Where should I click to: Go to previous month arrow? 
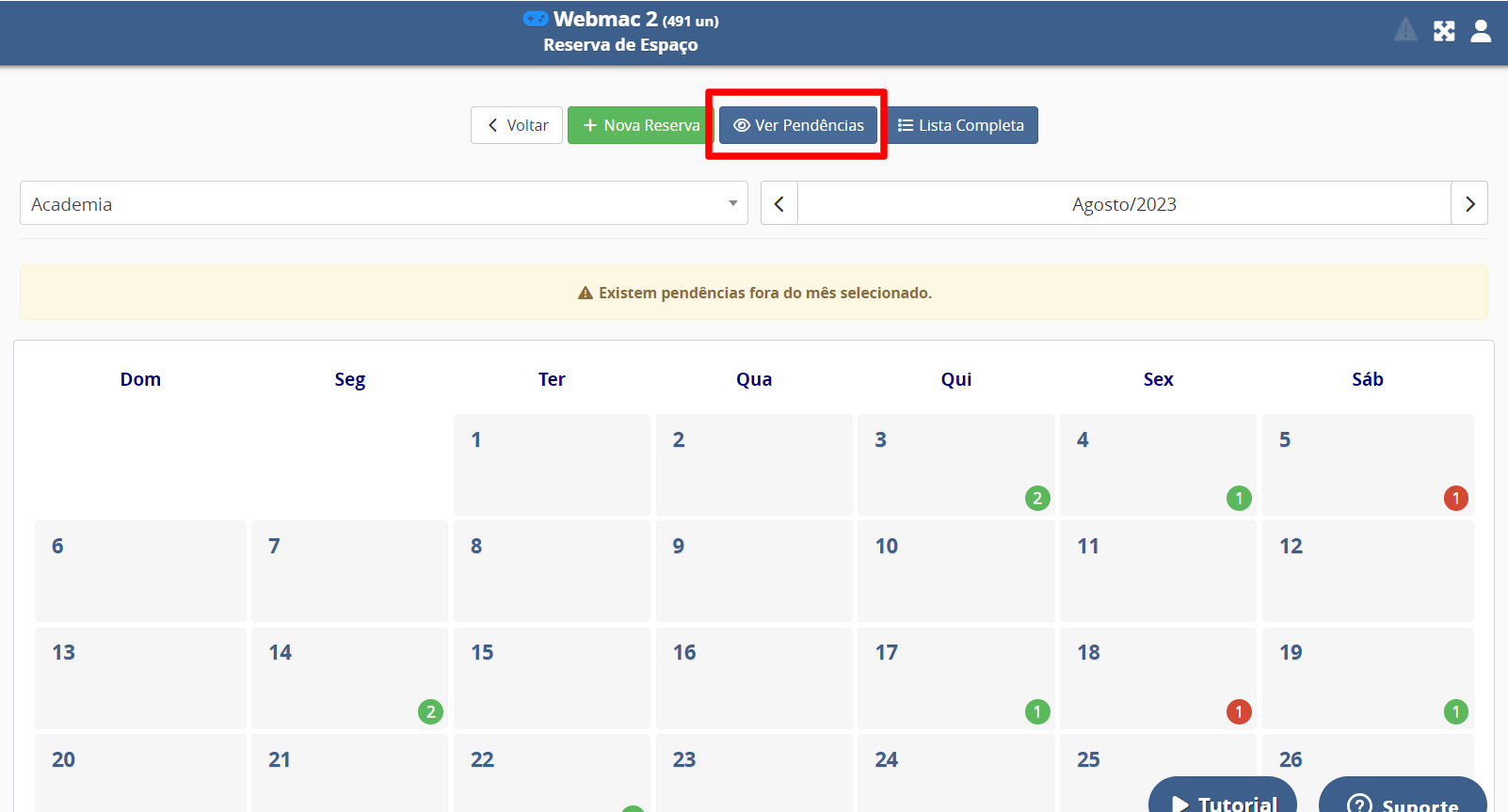click(x=779, y=203)
